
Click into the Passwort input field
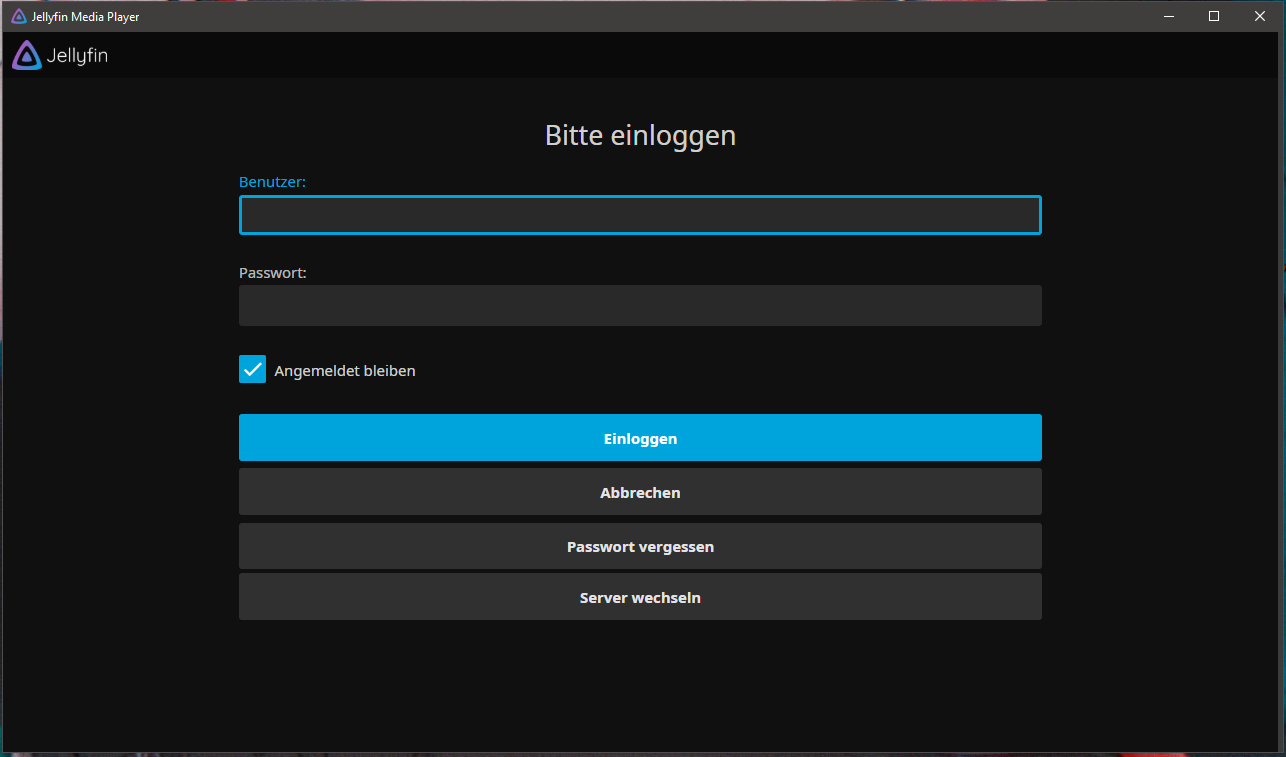pos(640,306)
